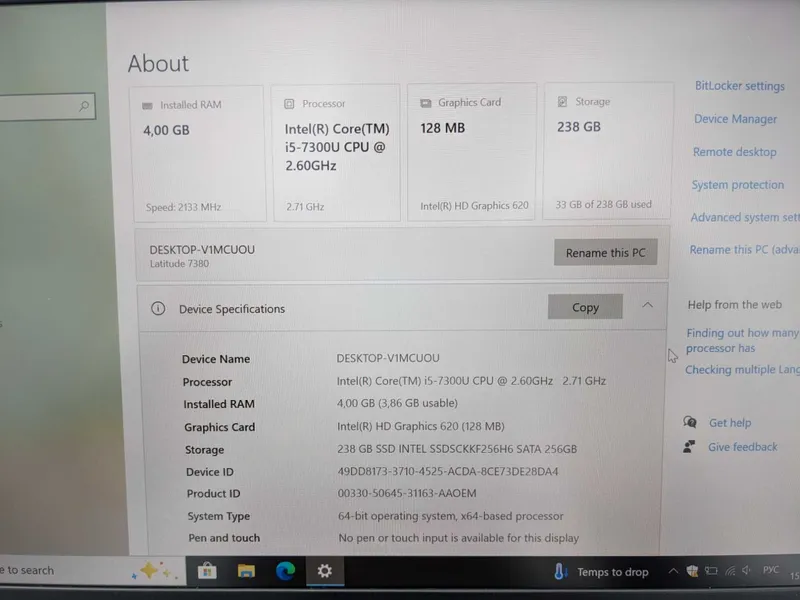Viewport: 800px width, 600px height.
Task: Click the No pen or touch input text
Action: [x=459, y=538]
